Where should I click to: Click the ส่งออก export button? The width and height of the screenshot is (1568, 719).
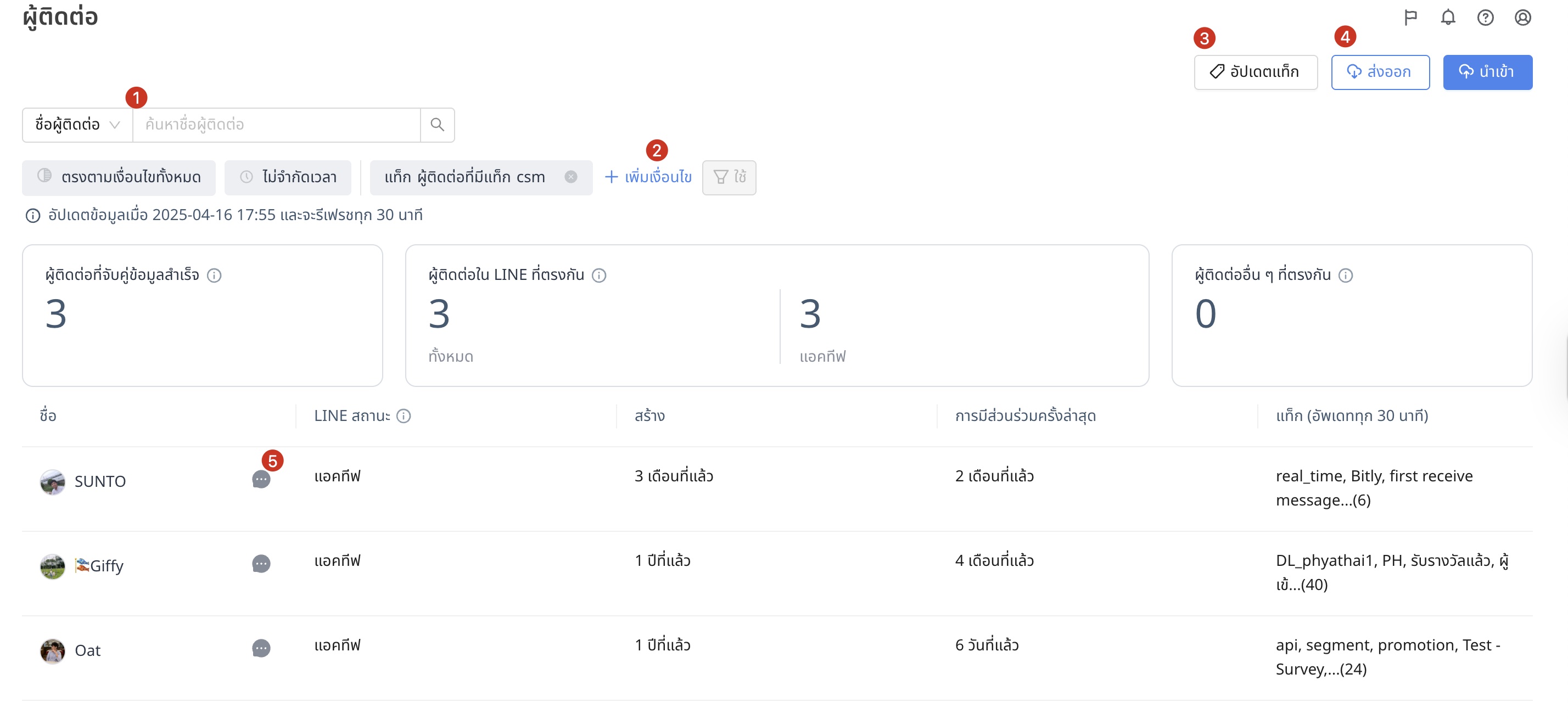pyautogui.click(x=1380, y=72)
